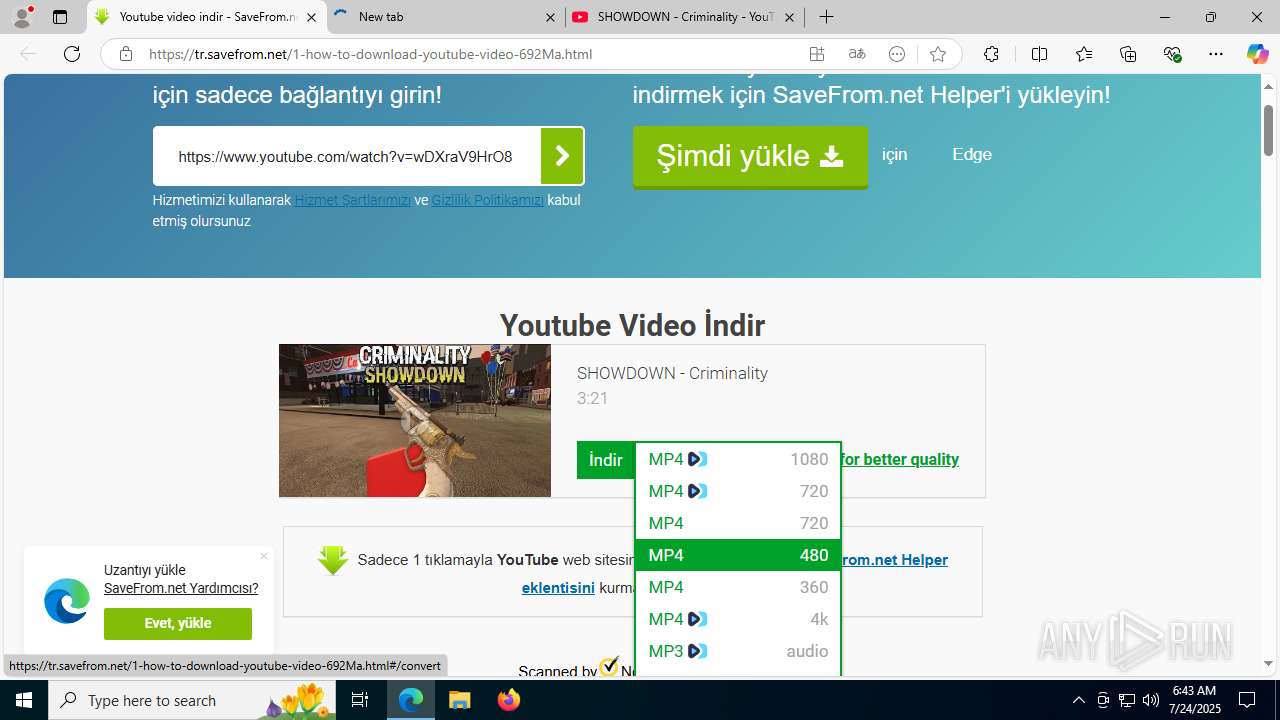Show hidden system tray icons
Screen dimensions: 1280x720
click(x=1078, y=700)
